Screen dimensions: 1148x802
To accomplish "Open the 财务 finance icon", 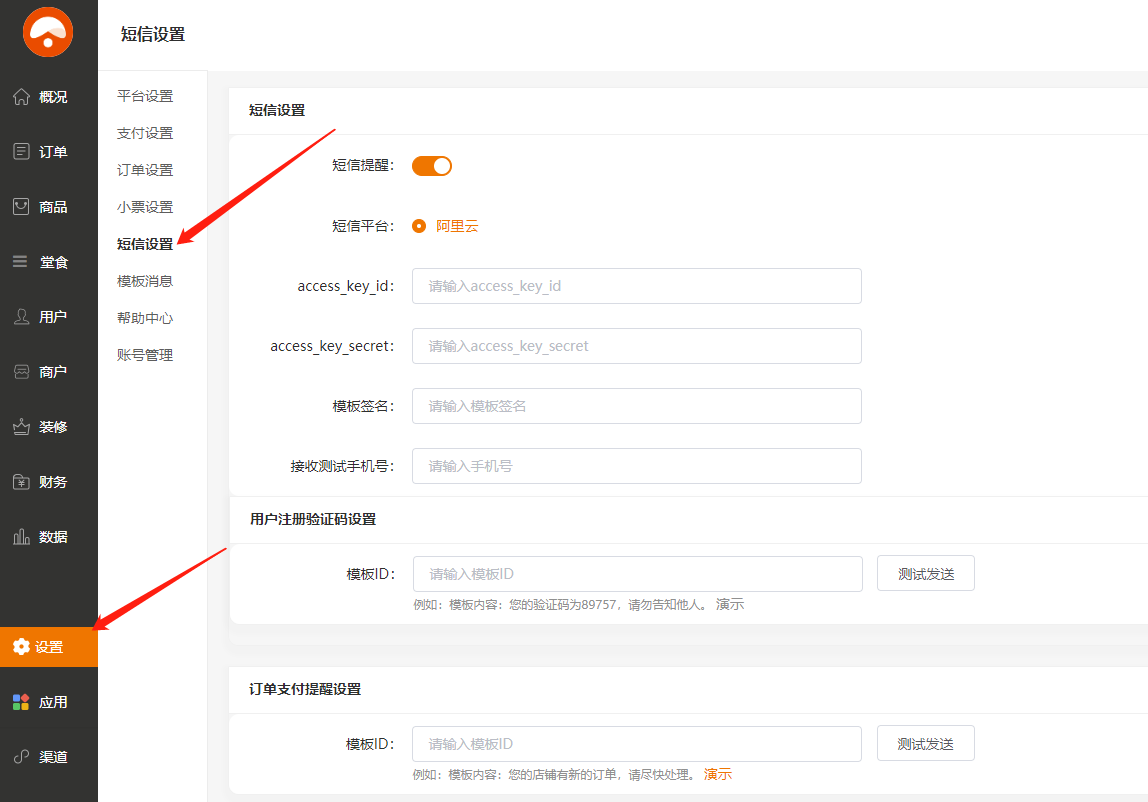I will click(21, 482).
